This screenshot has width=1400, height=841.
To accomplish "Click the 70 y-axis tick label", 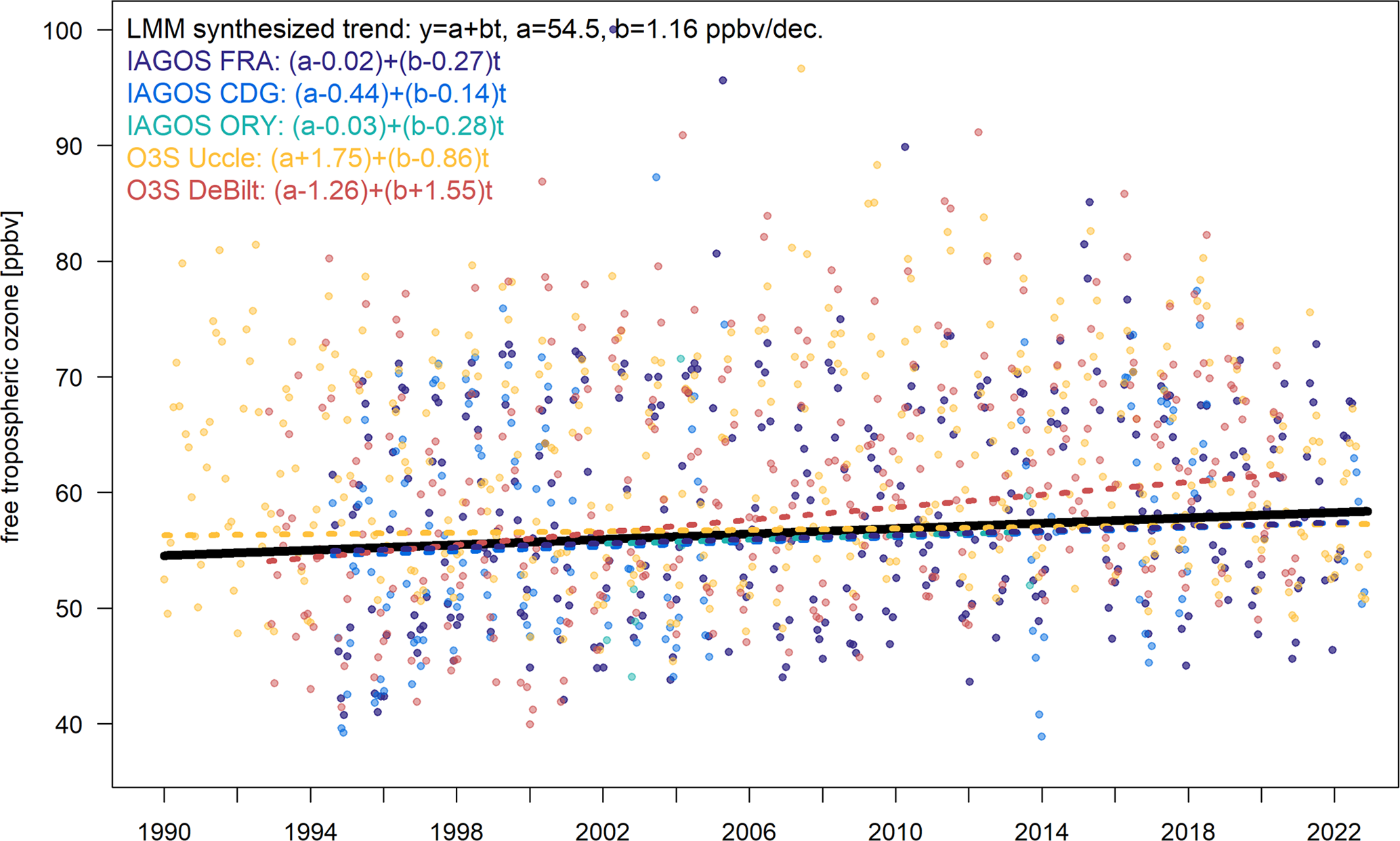I will (69, 377).
